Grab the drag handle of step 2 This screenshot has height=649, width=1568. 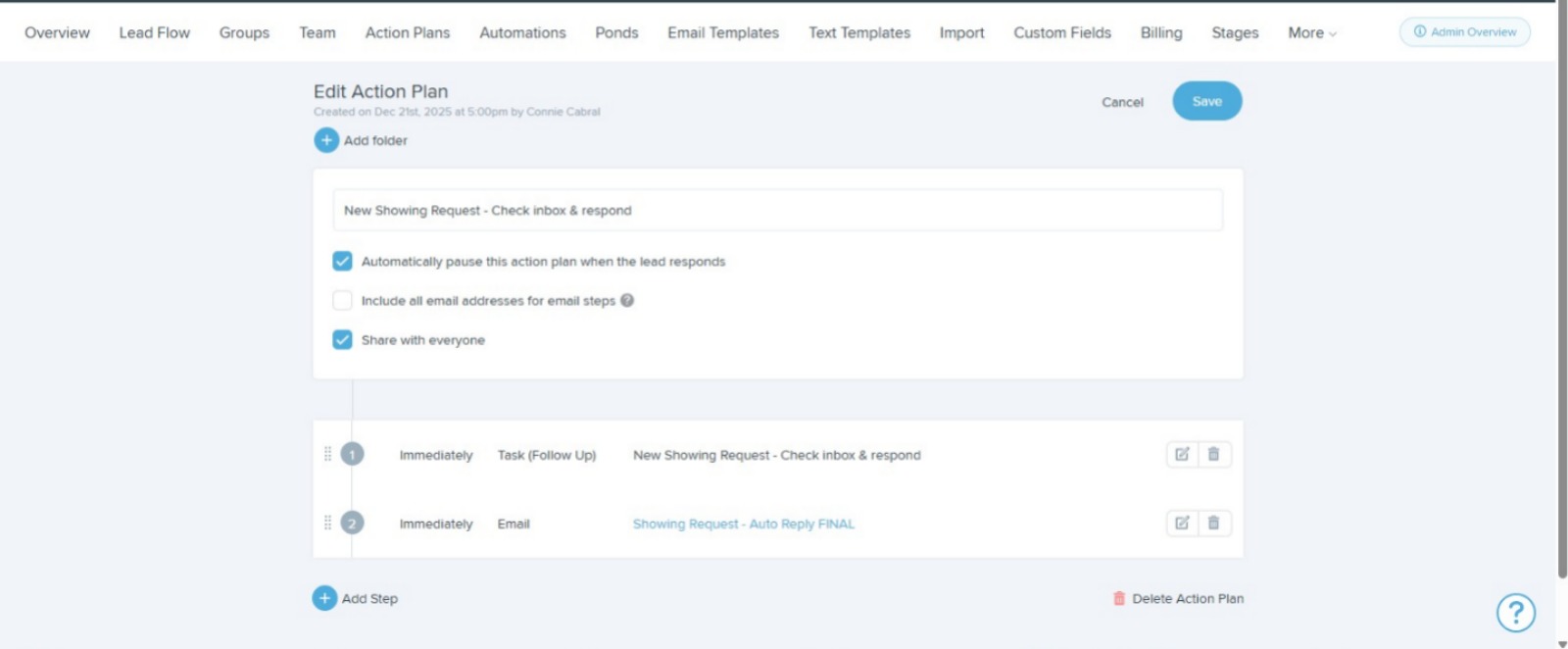[327, 523]
